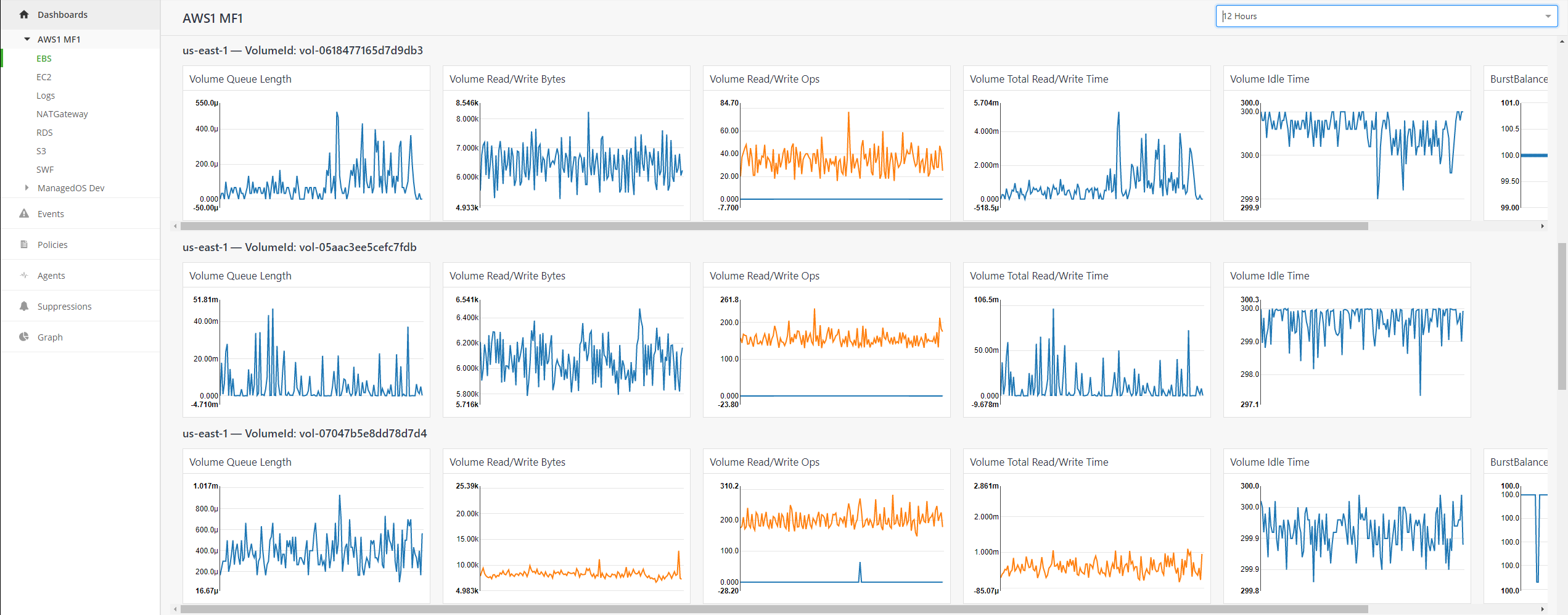The width and height of the screenshot is (1568, 615).
Task: Click the time range dropdown arrow
Action: click(1548, 17)
